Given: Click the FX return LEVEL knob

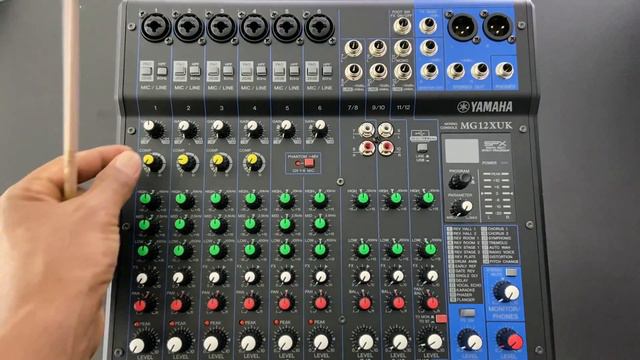Looking at the screenshot, I should (x=470, y=340).
